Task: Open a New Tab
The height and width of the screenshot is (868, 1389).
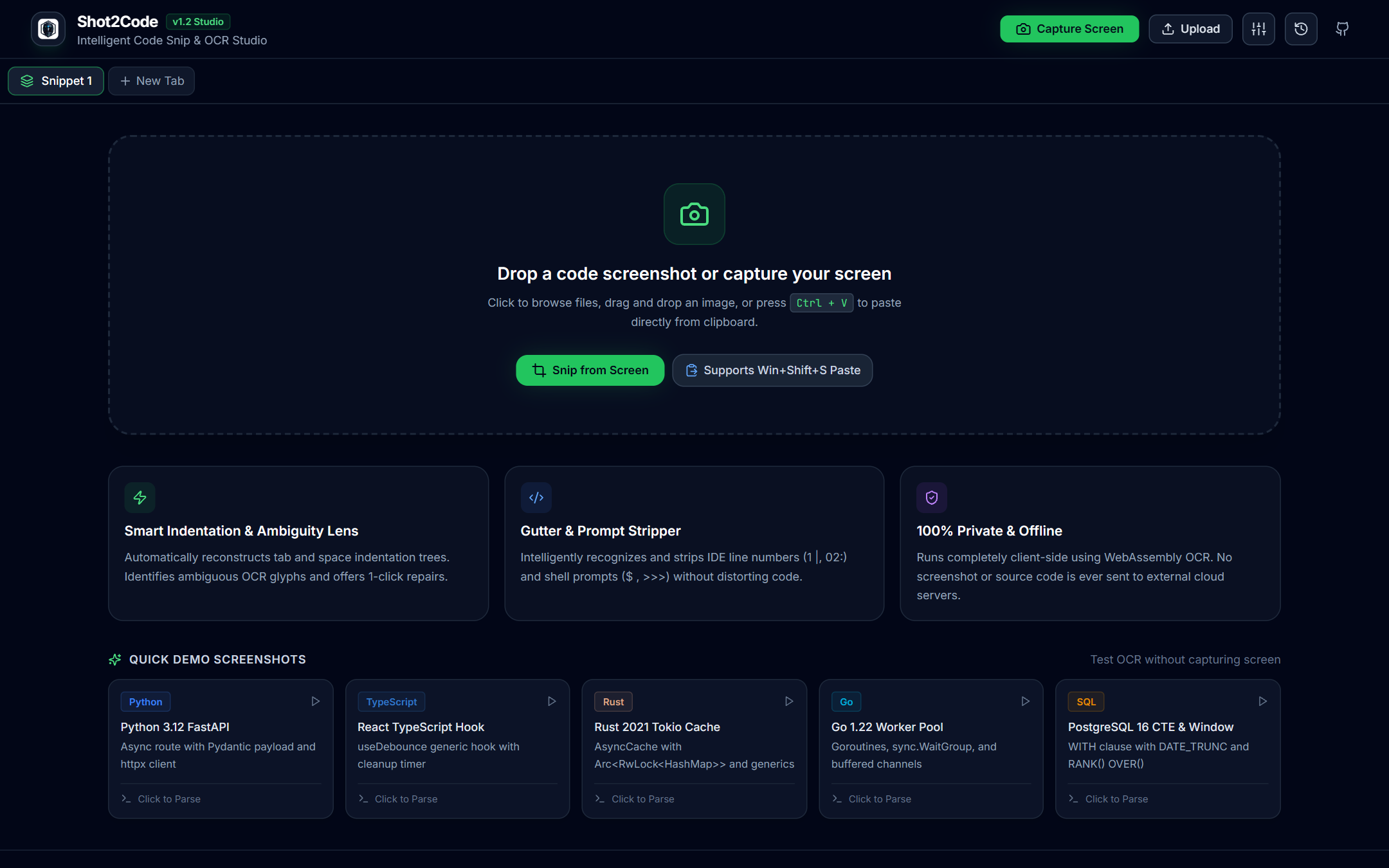Action: (x=151, y=81)
